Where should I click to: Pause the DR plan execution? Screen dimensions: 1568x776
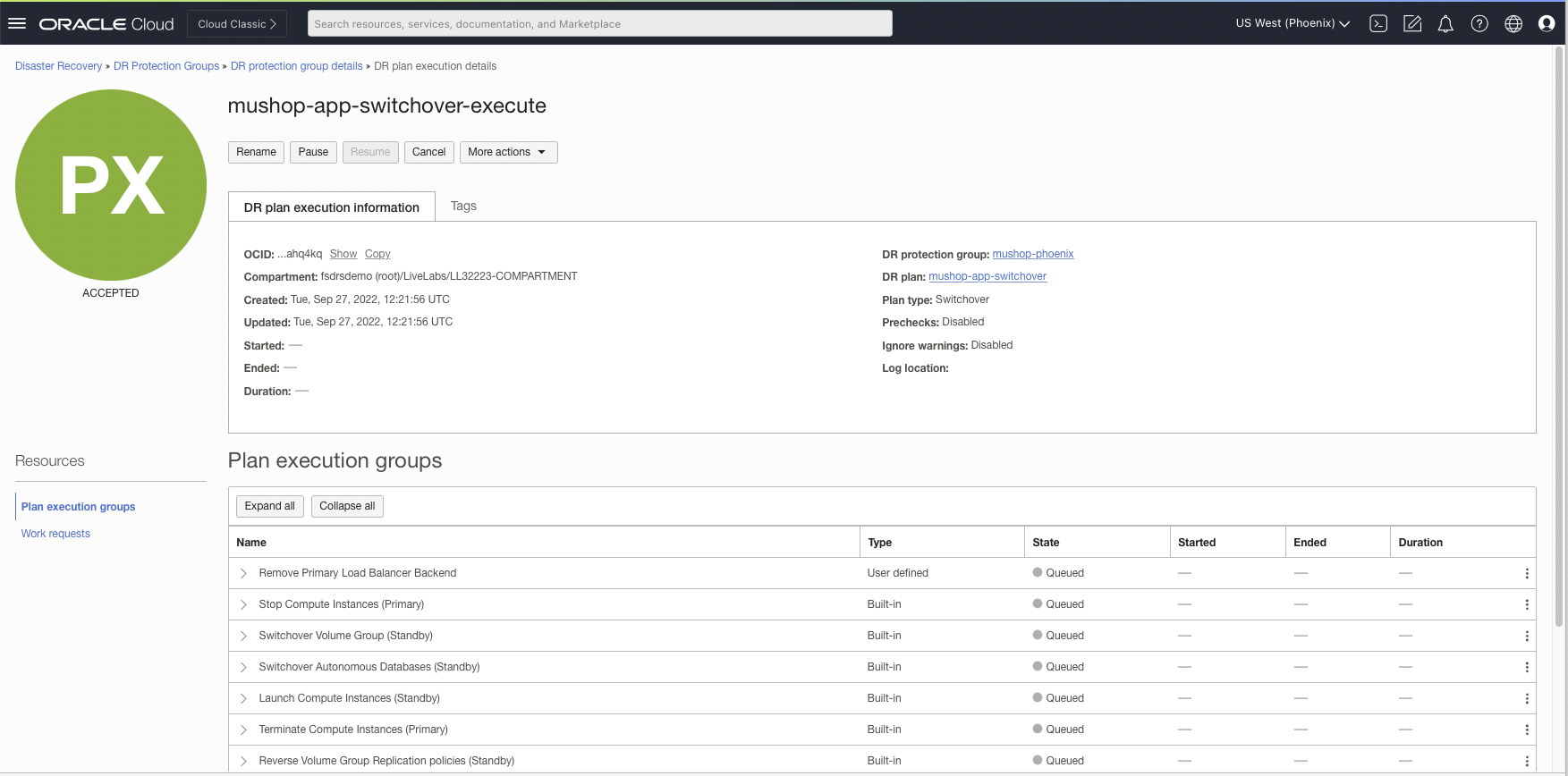(x=313, y=153)
